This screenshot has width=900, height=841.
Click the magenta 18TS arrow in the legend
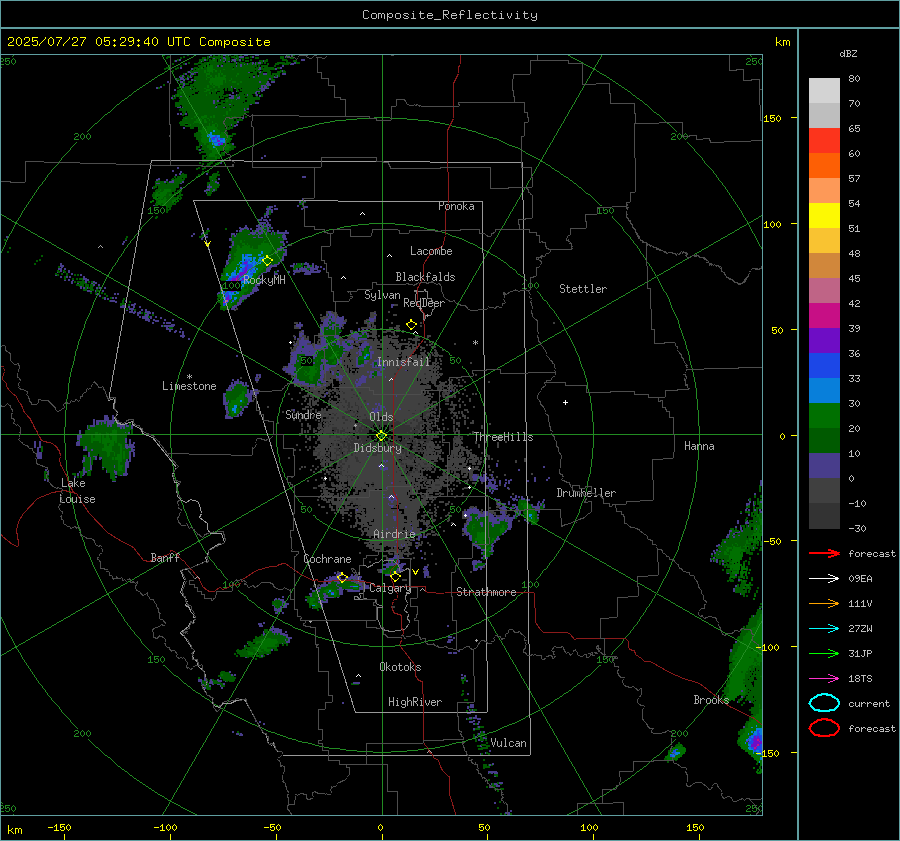tap(824, 679)
